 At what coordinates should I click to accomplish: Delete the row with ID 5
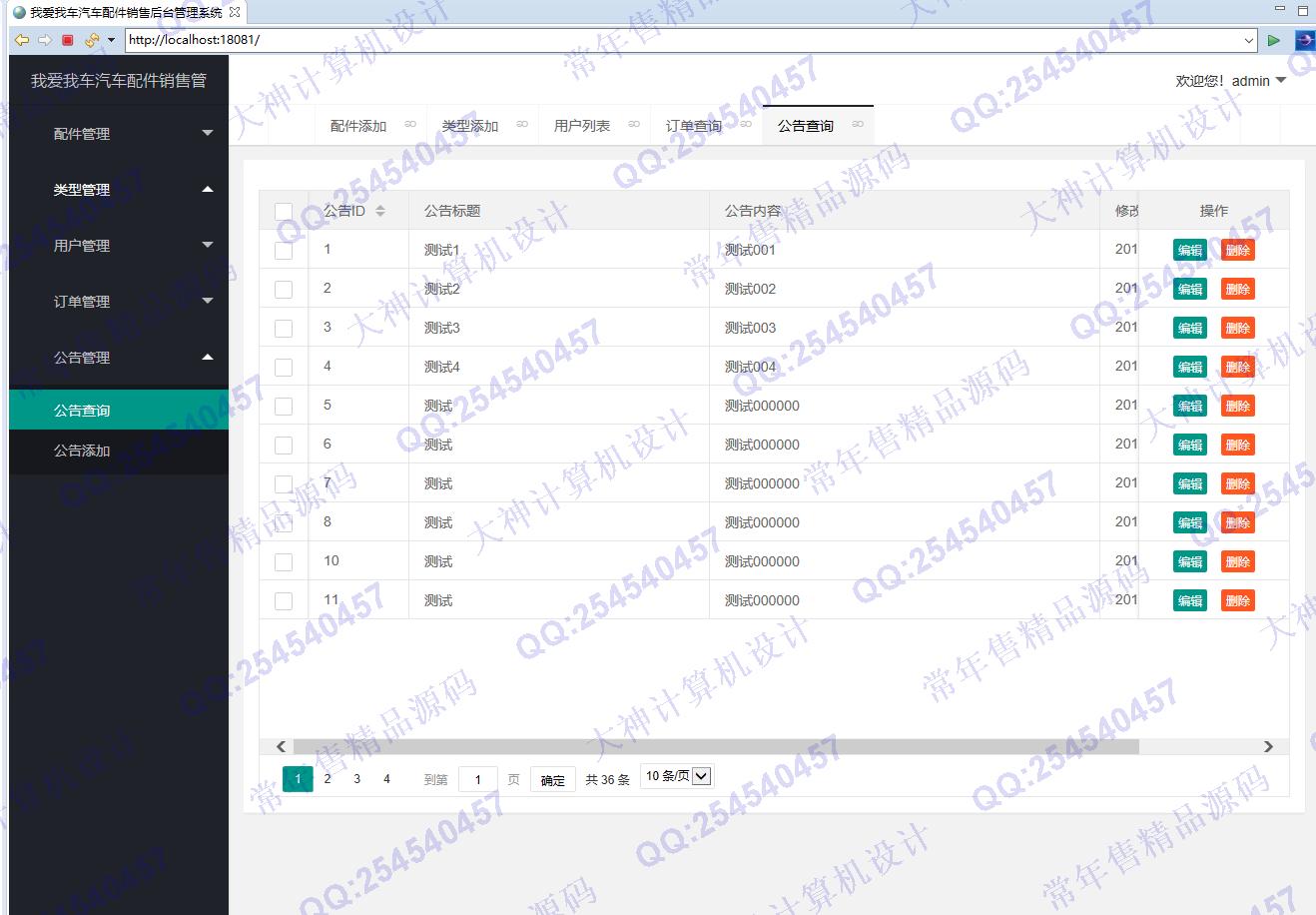[1238, 407]
